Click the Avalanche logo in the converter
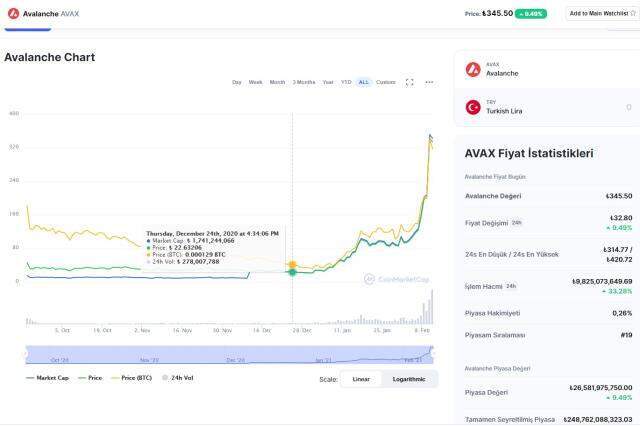The image size is (640, 426). pyautogui.click(x=473, y=69)
